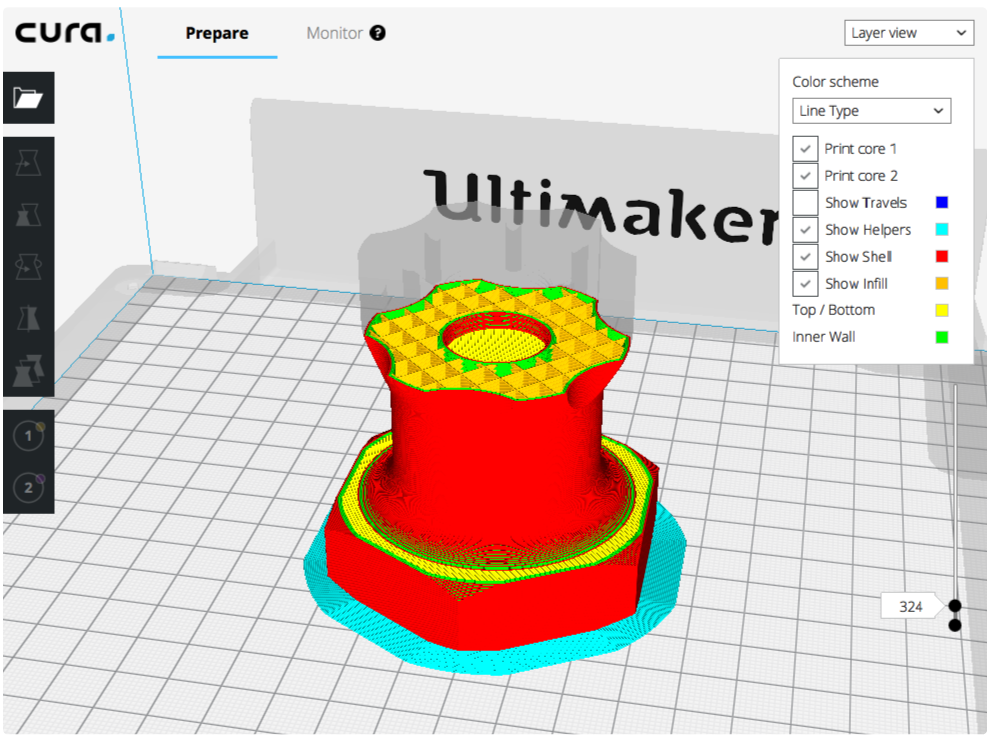The image size is (990, 740).
Task: Click the Cura logo
Action: pos(64,32)
